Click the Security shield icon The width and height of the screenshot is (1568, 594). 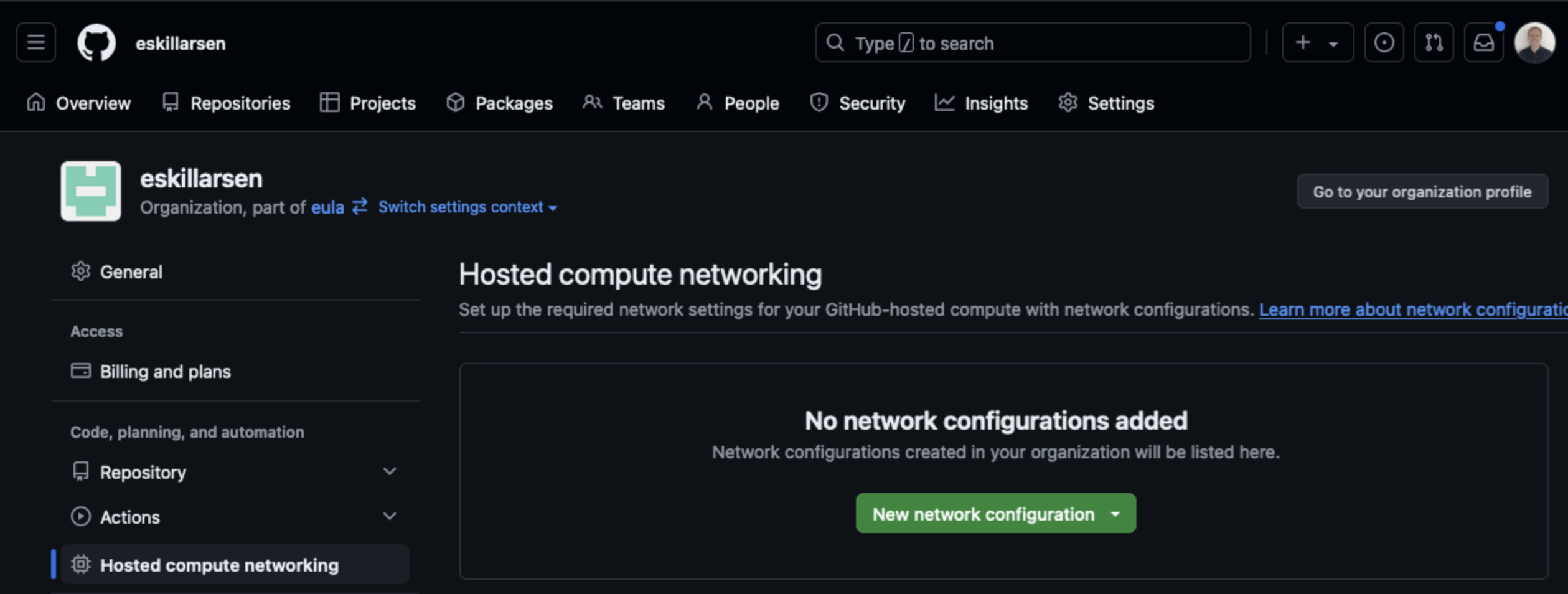819,103
